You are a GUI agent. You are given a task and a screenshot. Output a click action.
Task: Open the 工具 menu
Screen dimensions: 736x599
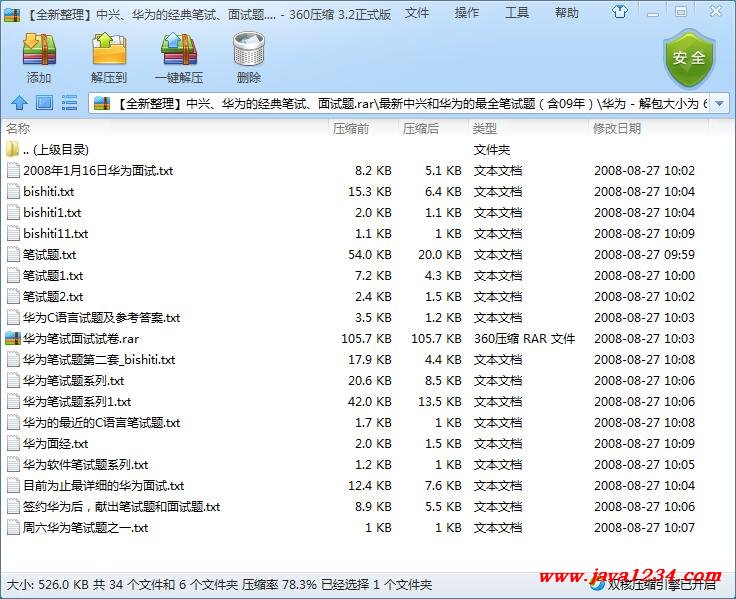517,13
